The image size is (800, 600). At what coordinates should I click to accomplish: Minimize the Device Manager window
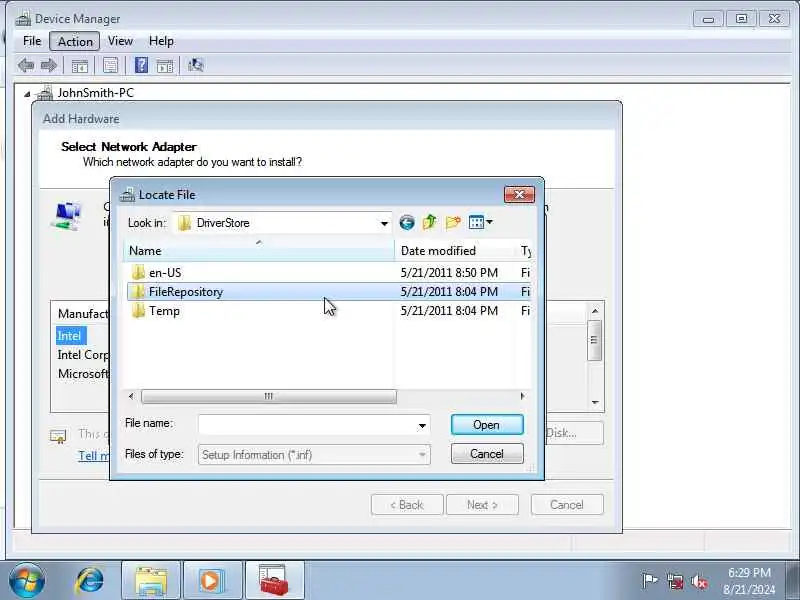click(708, 19)
